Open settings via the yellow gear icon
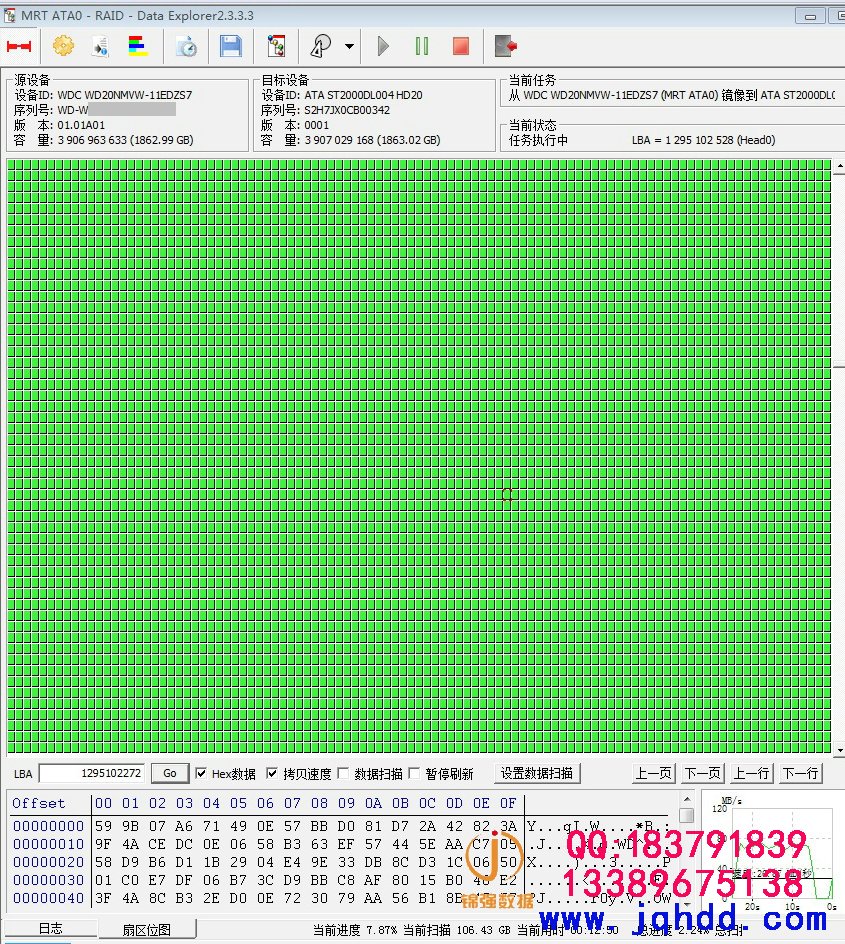The image size is (845, 944). point(63,46)
